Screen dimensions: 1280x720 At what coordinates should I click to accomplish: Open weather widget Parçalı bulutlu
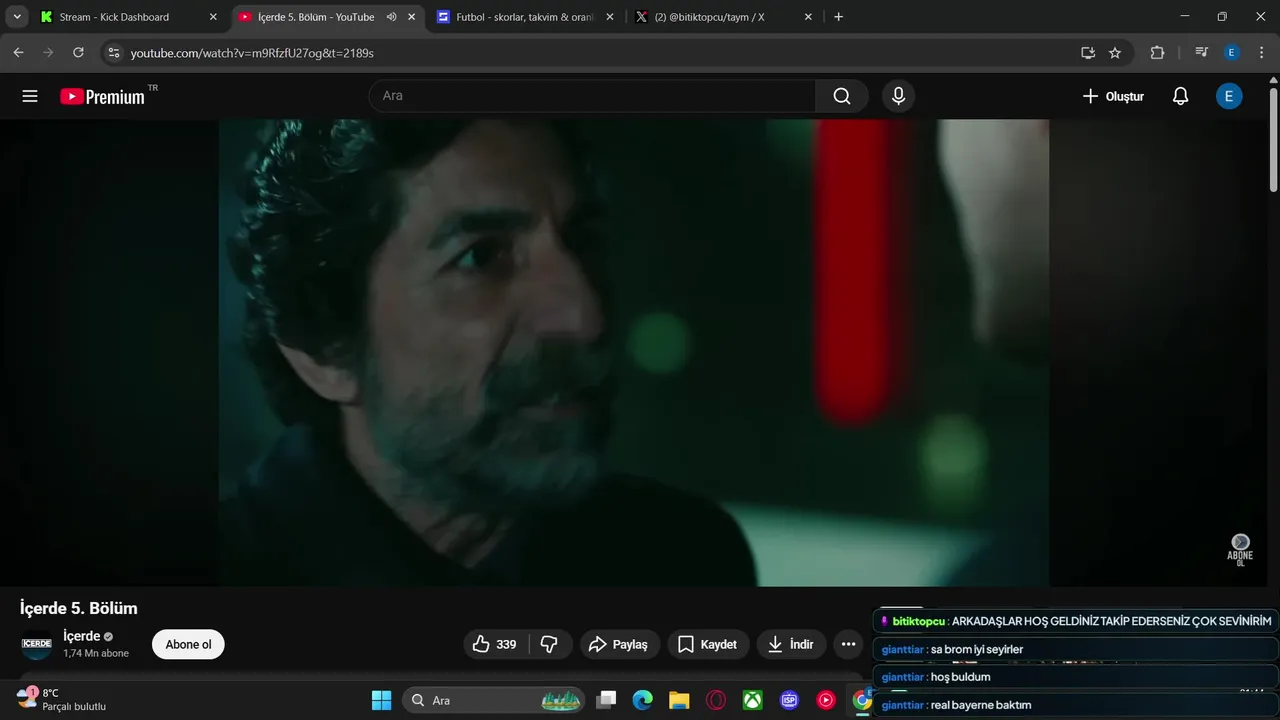62,699
